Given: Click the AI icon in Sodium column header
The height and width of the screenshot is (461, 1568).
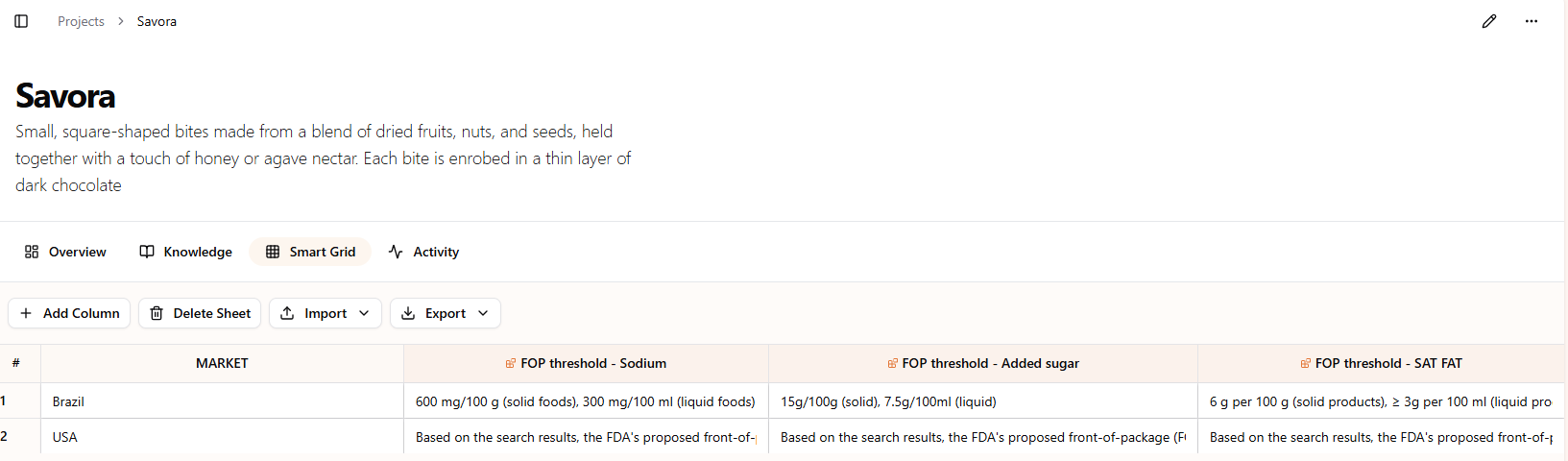Looking at the screenshot, I should point(511,363).
